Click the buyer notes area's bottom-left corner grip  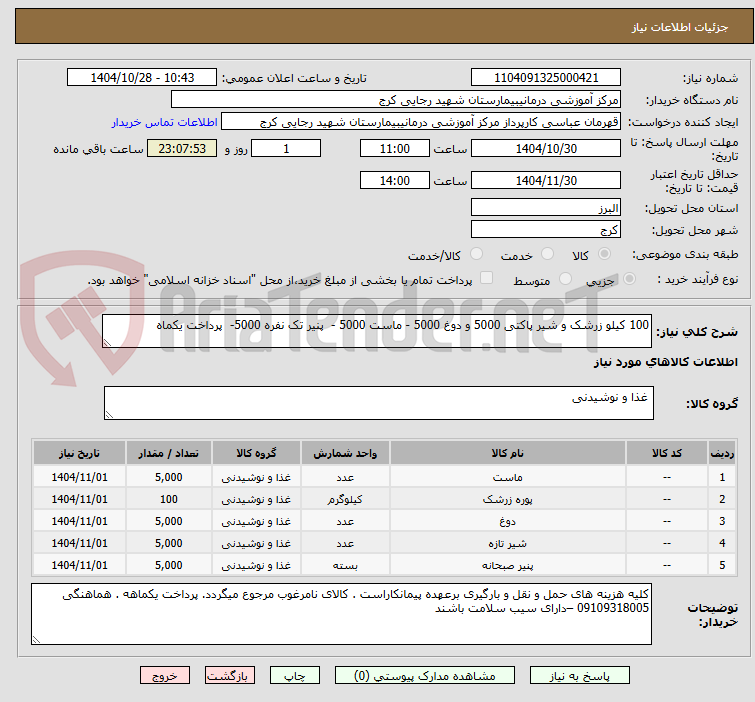coord(36,639)
